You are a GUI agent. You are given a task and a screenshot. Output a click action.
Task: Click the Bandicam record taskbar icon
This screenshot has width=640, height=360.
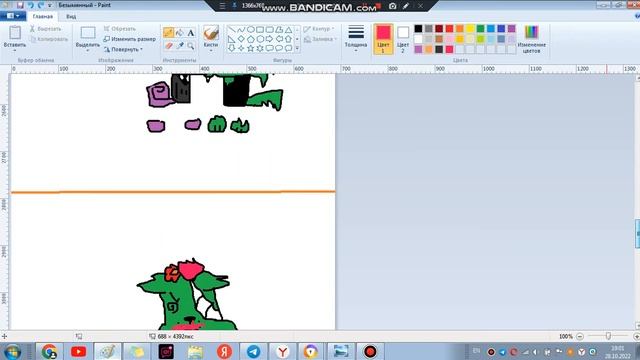click(x=370, y=351)
